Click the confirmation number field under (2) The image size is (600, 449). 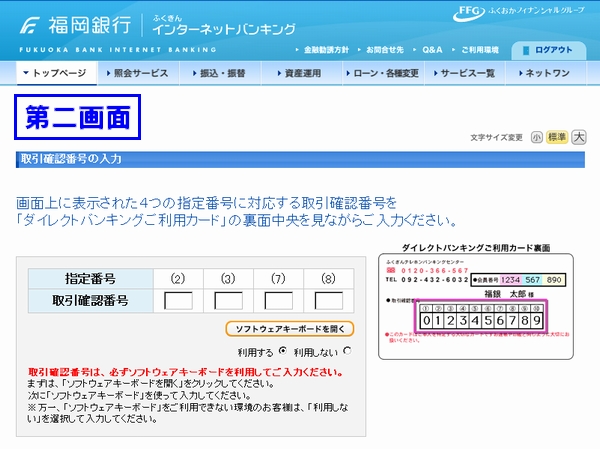click(x=178, y=301)
